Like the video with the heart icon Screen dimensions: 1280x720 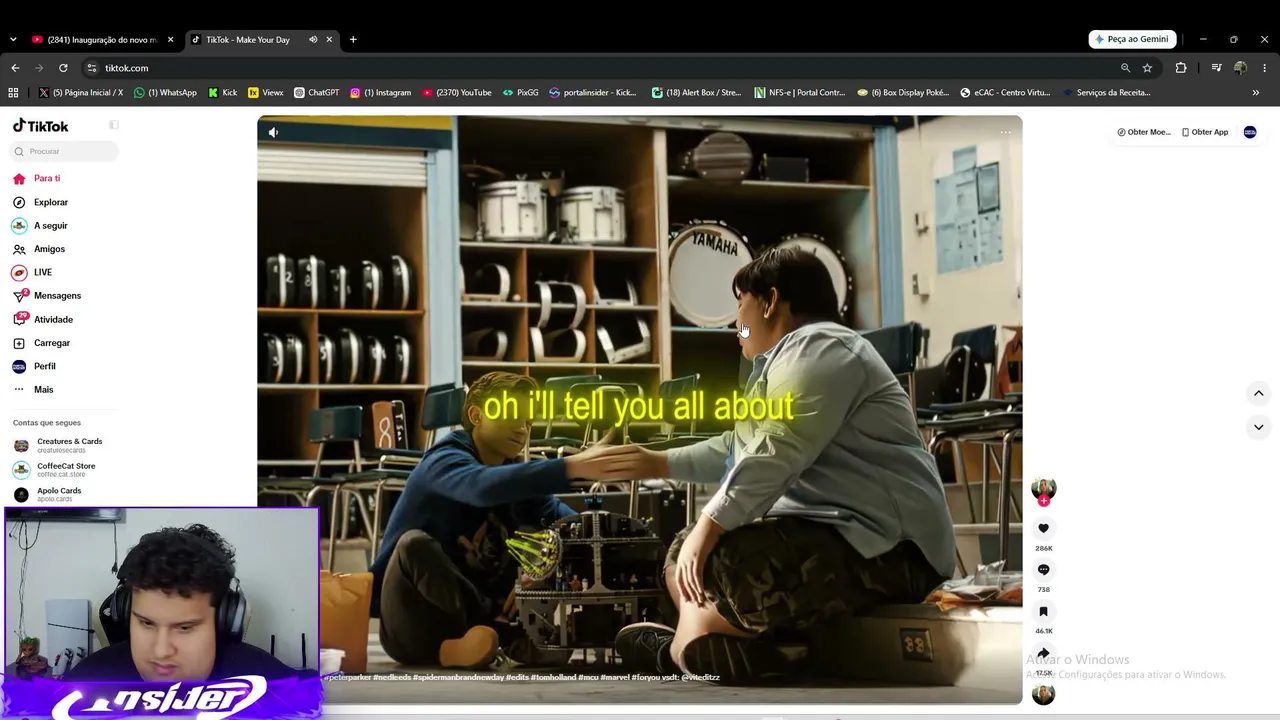(x=1043, y=528)
